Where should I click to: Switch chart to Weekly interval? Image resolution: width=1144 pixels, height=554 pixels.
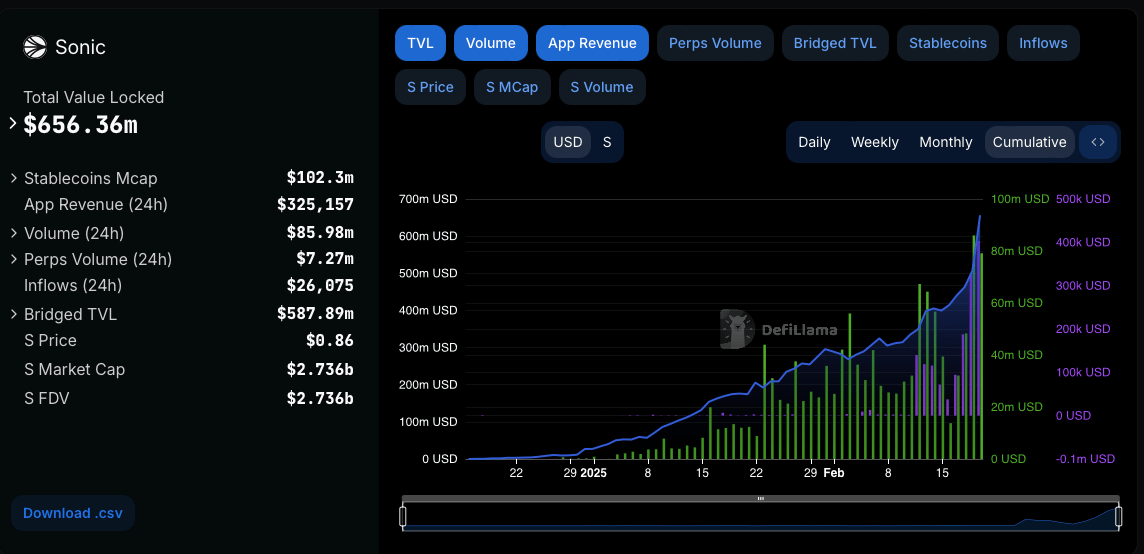pos(874,142)
